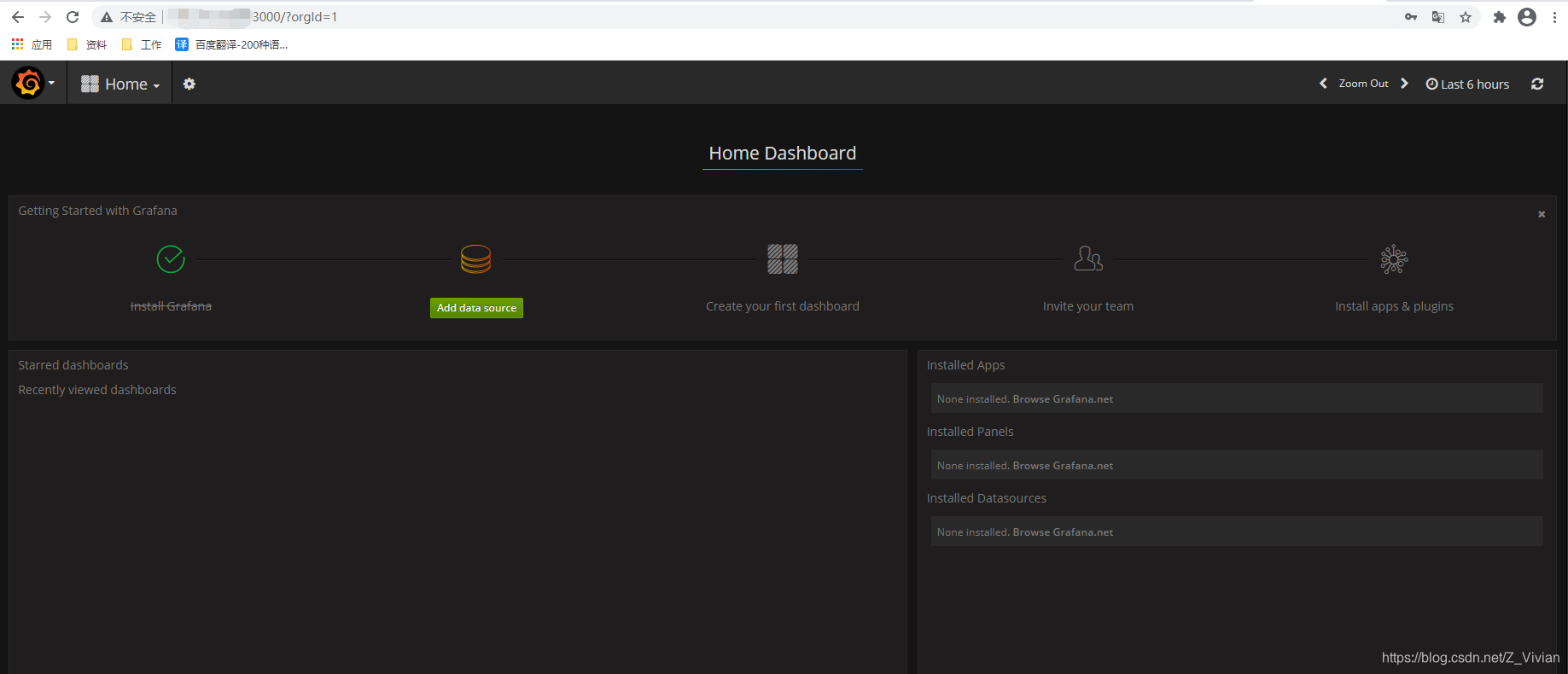Click the not-secure warning icon in address bar

pyautogui.click(x=107, y=17)
